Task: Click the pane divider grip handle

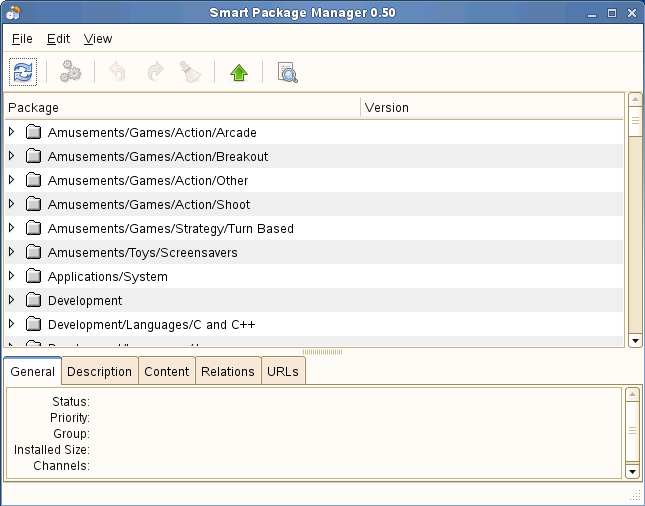Action: (322, 352)
